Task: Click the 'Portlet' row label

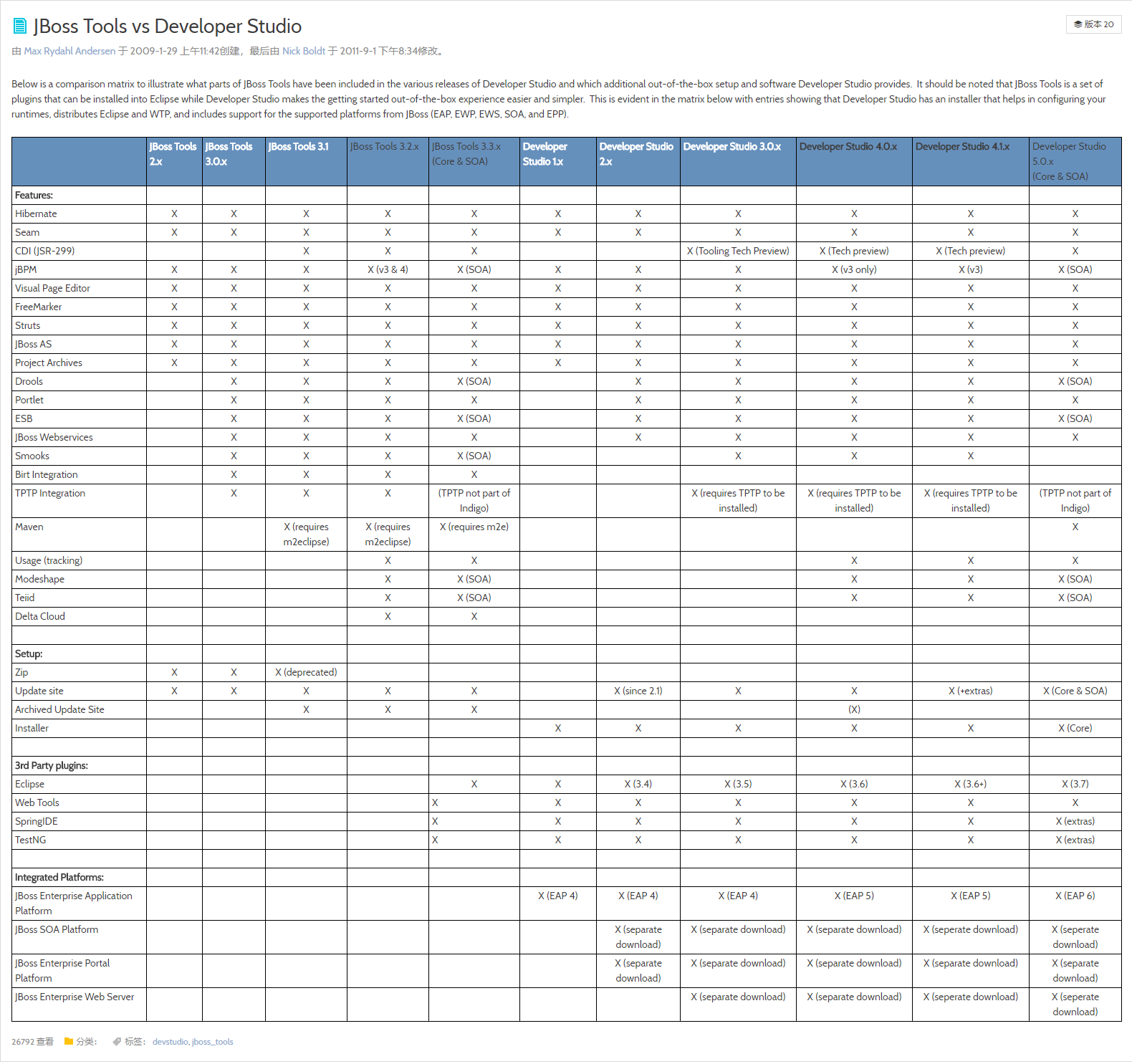Action: (x=29, y=400)
